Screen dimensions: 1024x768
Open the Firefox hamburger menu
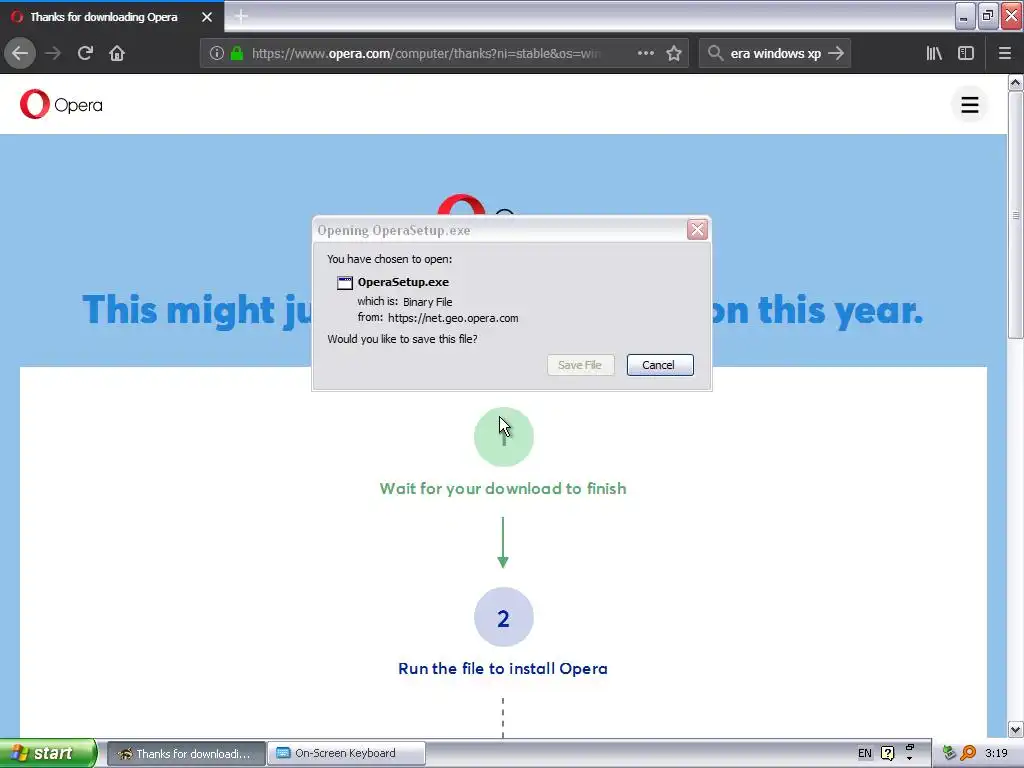1005,53
